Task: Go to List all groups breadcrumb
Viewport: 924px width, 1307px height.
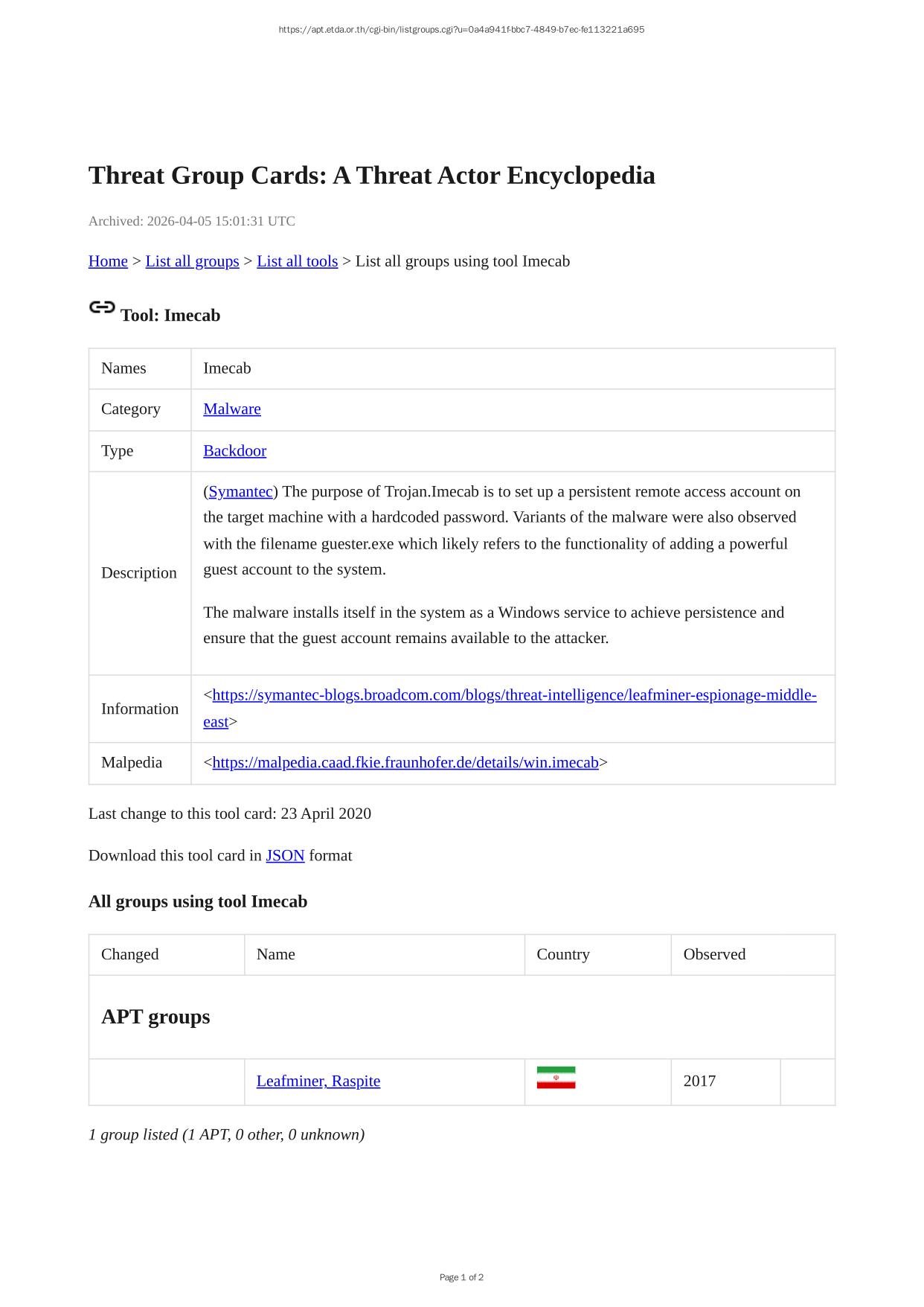Action: click(x=192, y=261)
